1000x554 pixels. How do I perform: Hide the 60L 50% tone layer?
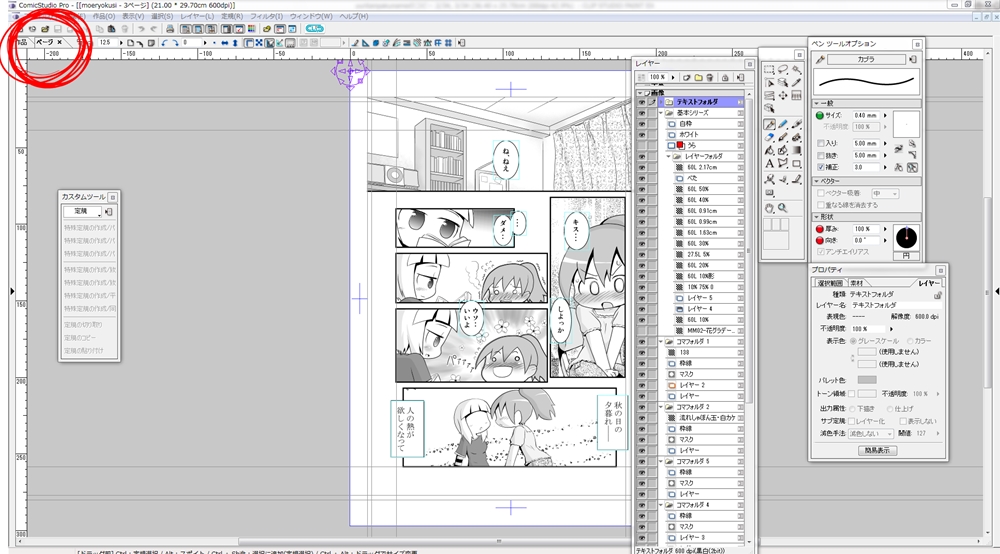tap(642, 189)
